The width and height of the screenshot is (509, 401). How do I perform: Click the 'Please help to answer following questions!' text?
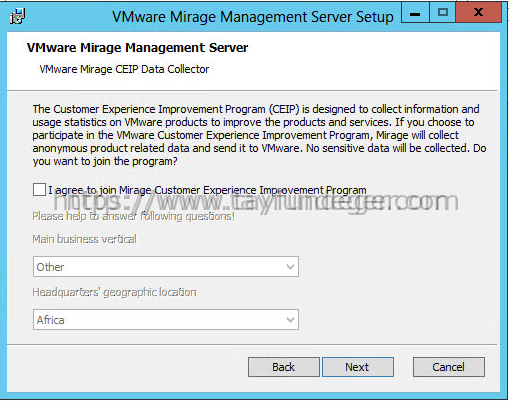pyautogui.click(x=133, y=216)
